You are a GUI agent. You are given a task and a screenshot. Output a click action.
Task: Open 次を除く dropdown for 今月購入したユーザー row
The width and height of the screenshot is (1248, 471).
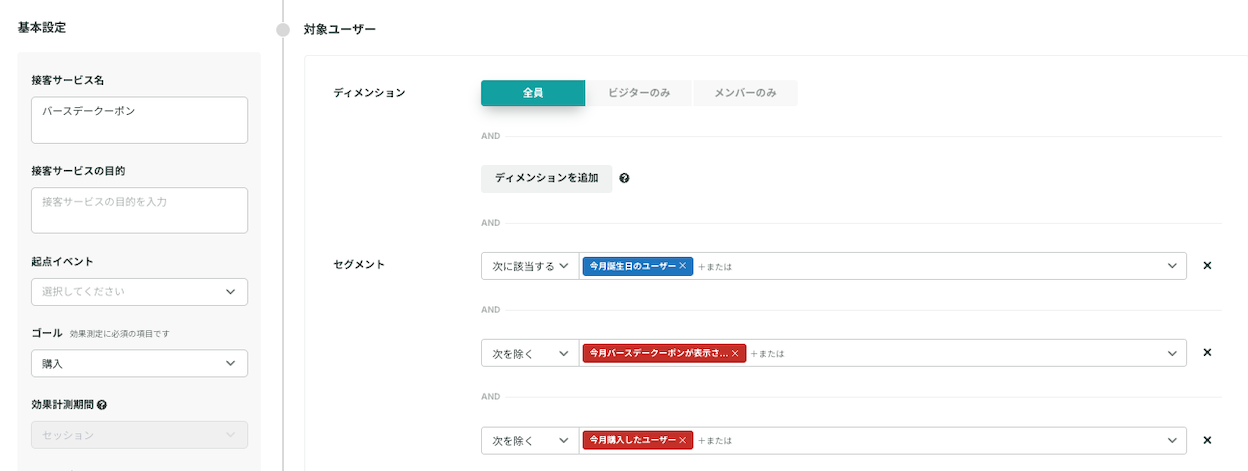[530, 440]
